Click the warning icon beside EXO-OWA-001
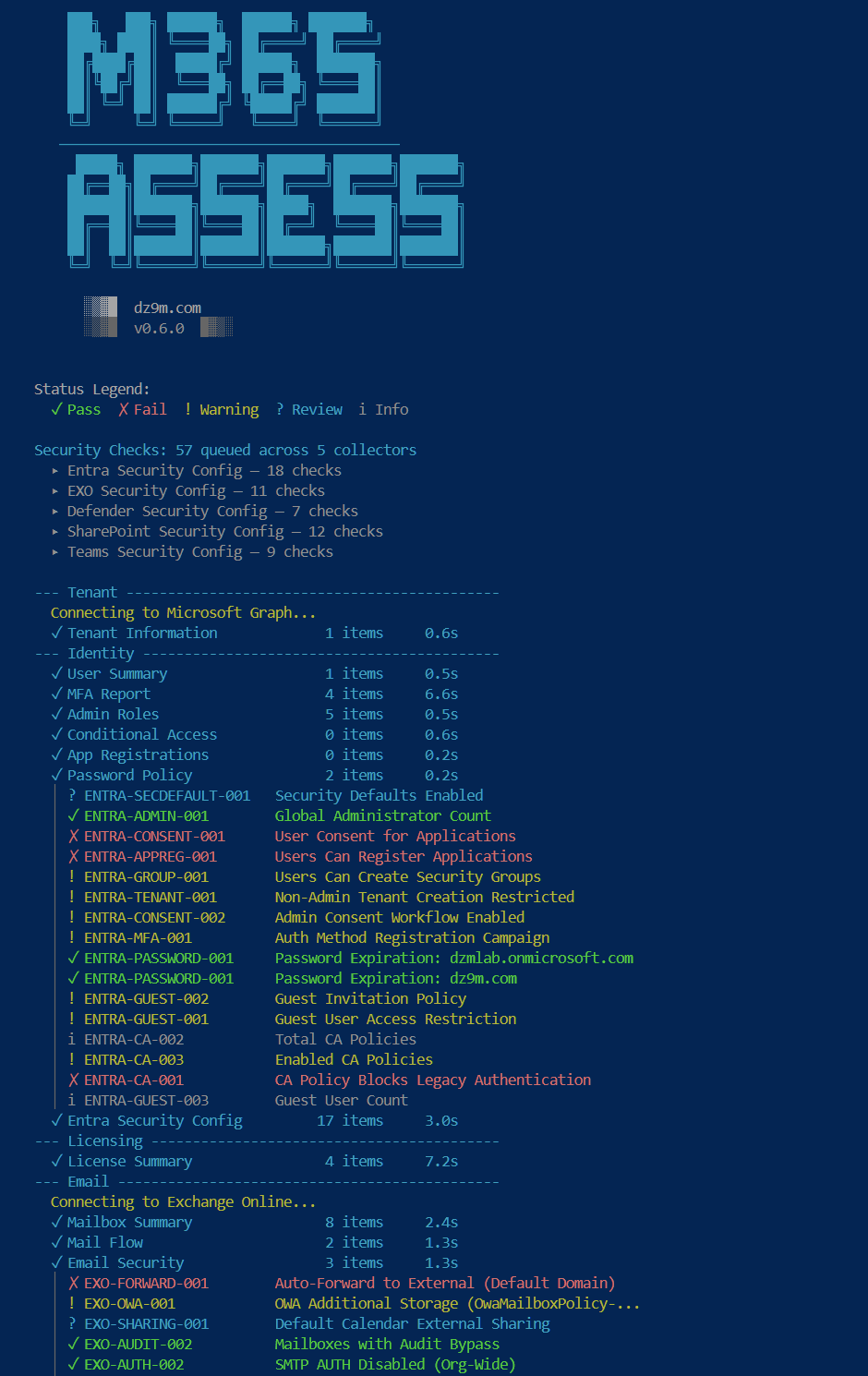 (72, 1303)
